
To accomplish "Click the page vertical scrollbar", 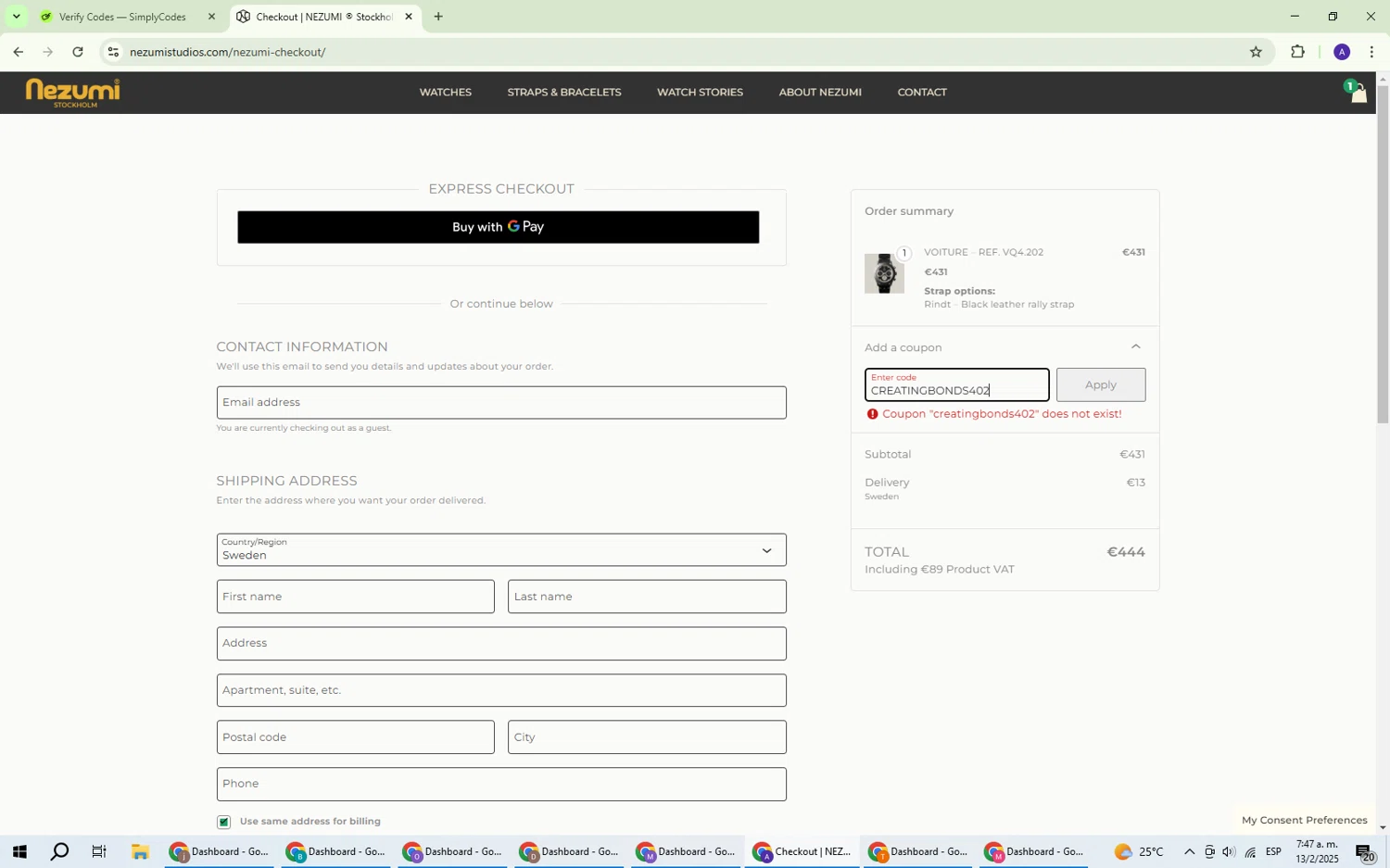I will pos(1382,255).
